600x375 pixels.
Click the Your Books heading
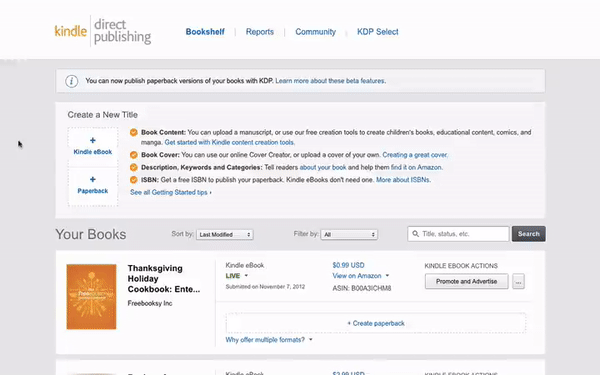91,234
